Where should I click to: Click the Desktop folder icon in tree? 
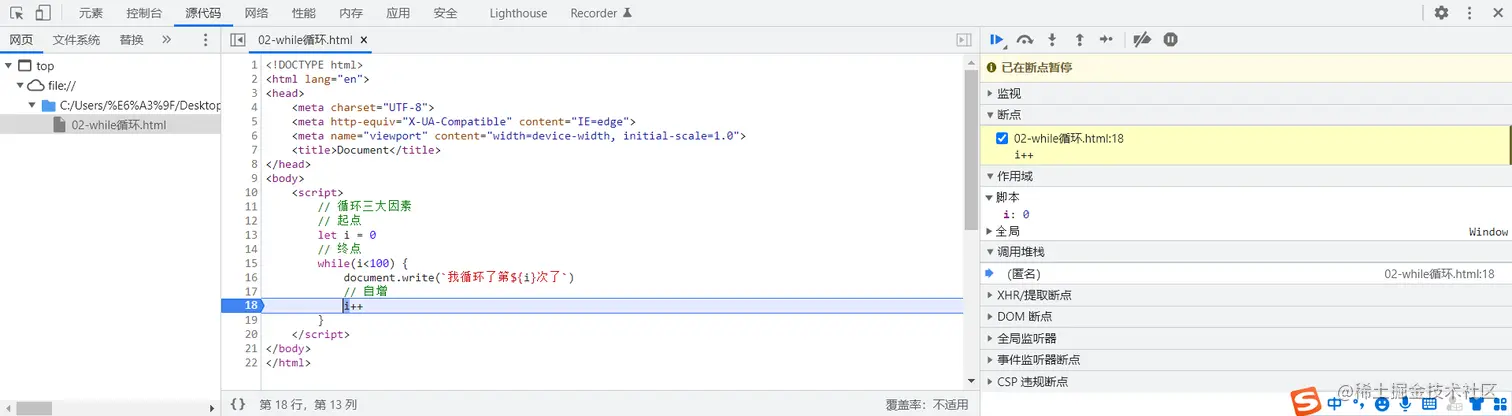point(48,105)
